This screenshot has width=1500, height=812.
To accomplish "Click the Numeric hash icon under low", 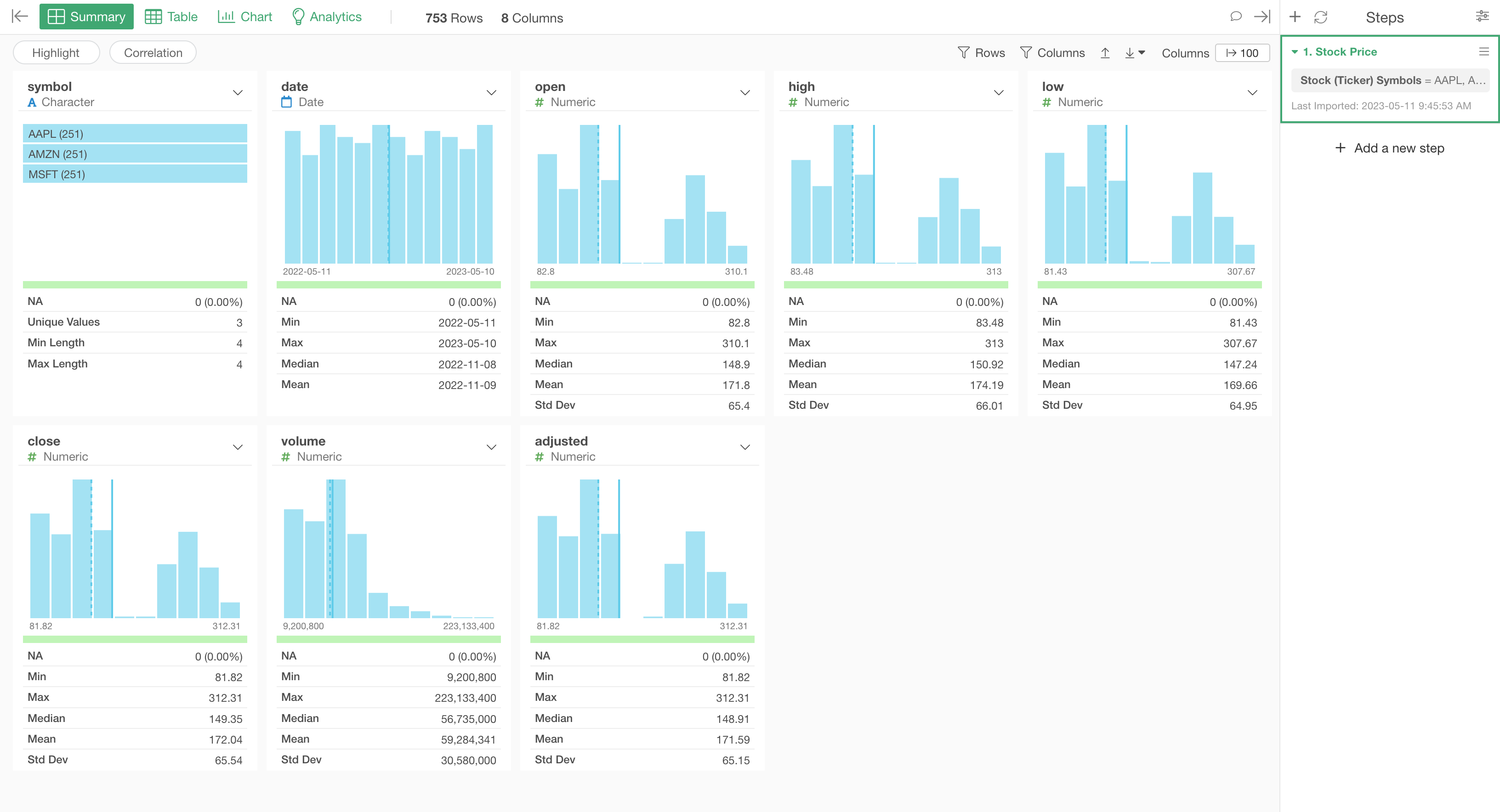I will pyautogui.click(x=1047, y=102).
